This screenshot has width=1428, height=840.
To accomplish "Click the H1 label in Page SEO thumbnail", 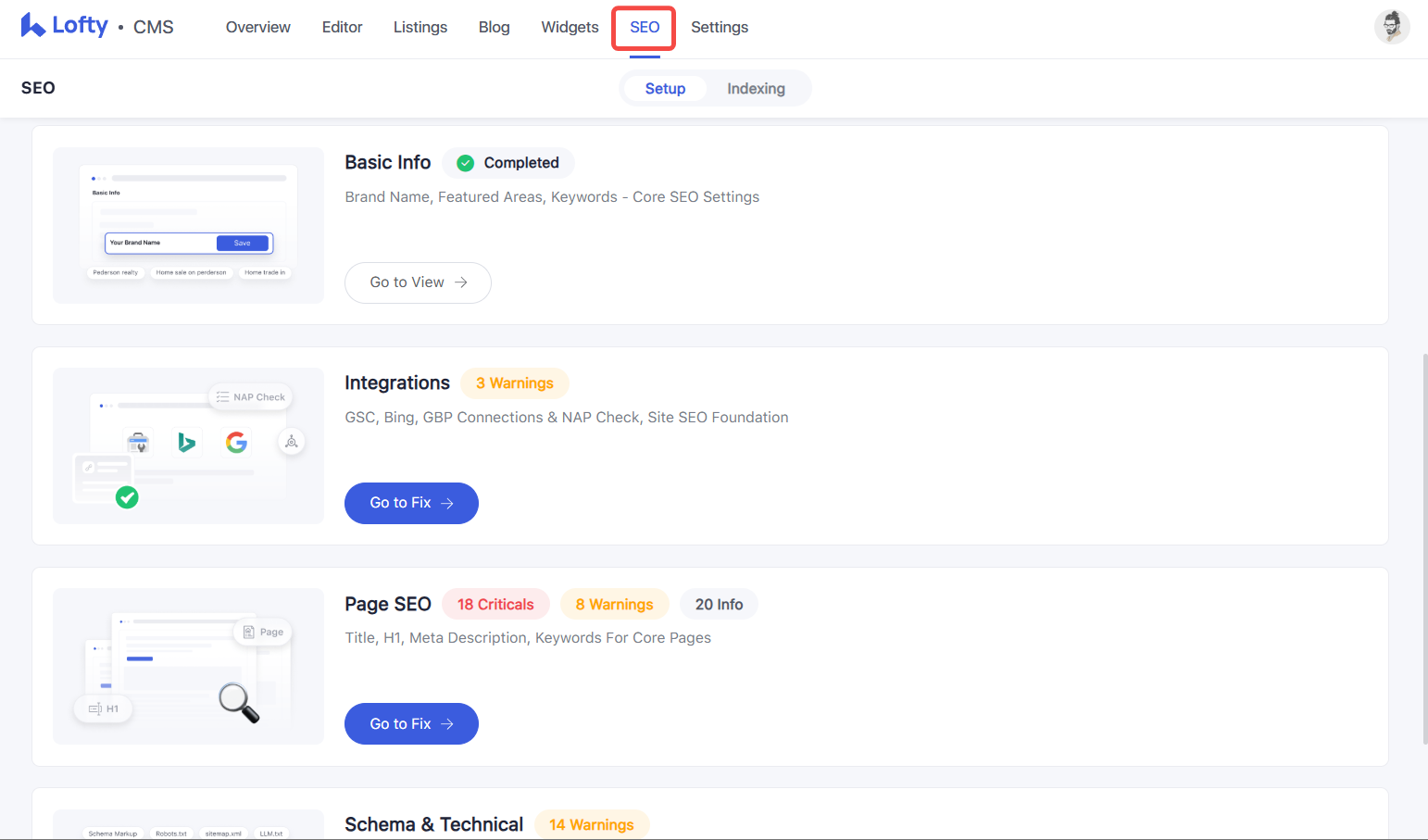I will [x=104, y=709].
